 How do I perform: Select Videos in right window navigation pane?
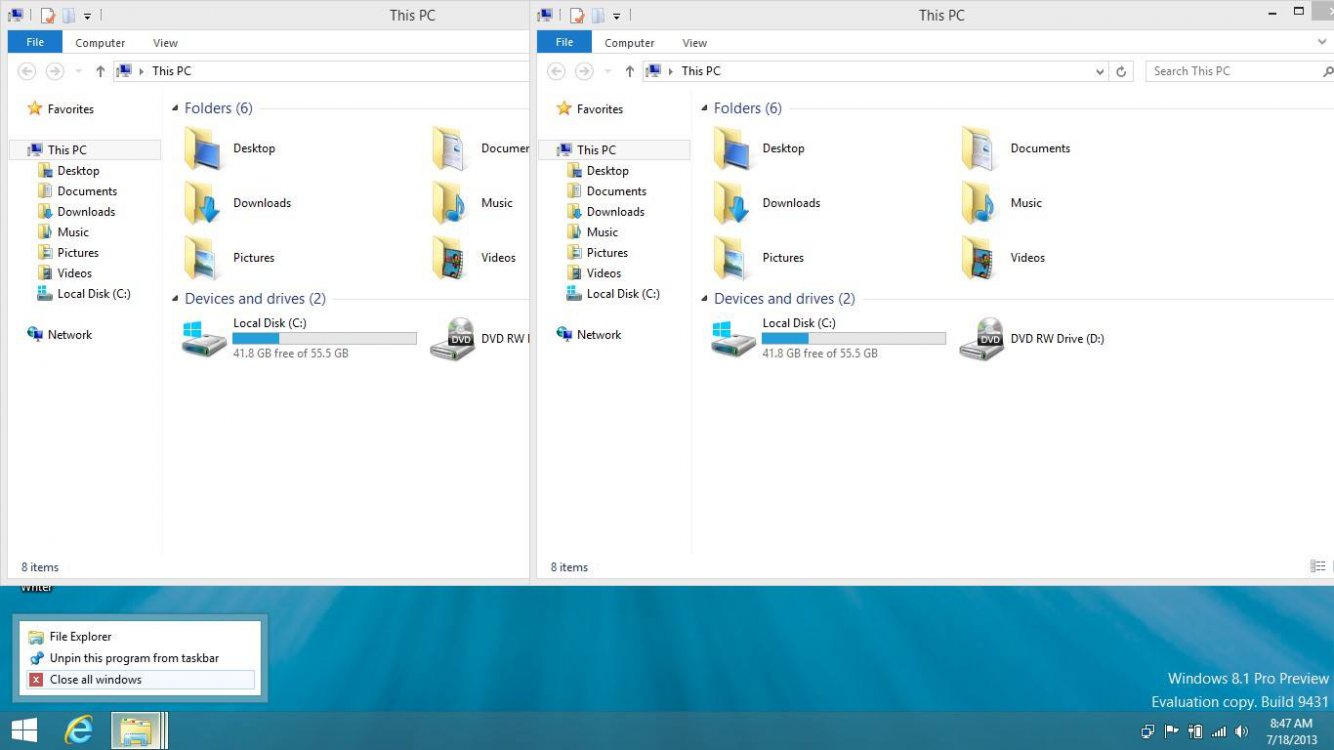[603, 273]
